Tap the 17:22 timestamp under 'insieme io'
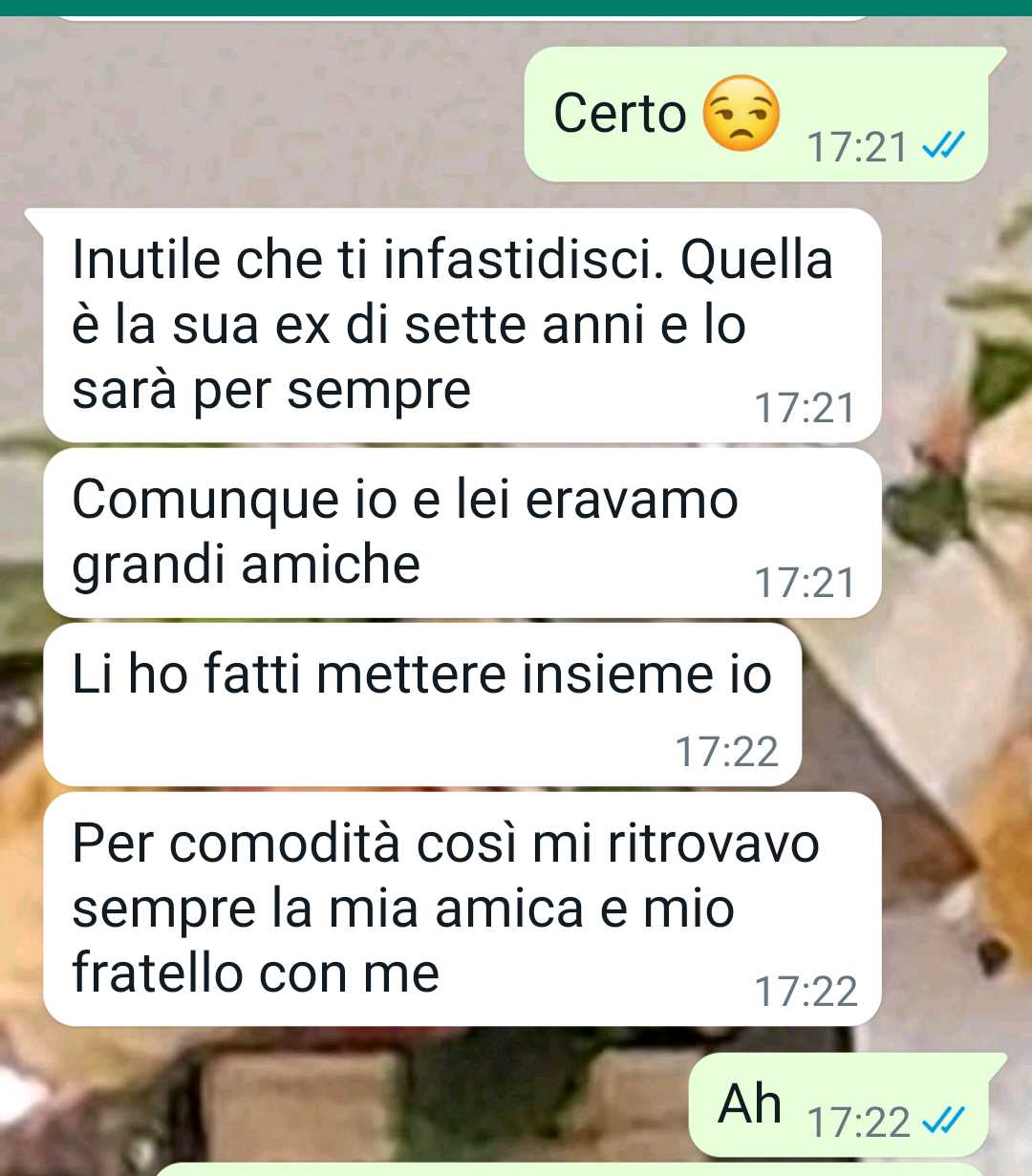Viewport: 1032px width, 1176px height. click(726, 752)
